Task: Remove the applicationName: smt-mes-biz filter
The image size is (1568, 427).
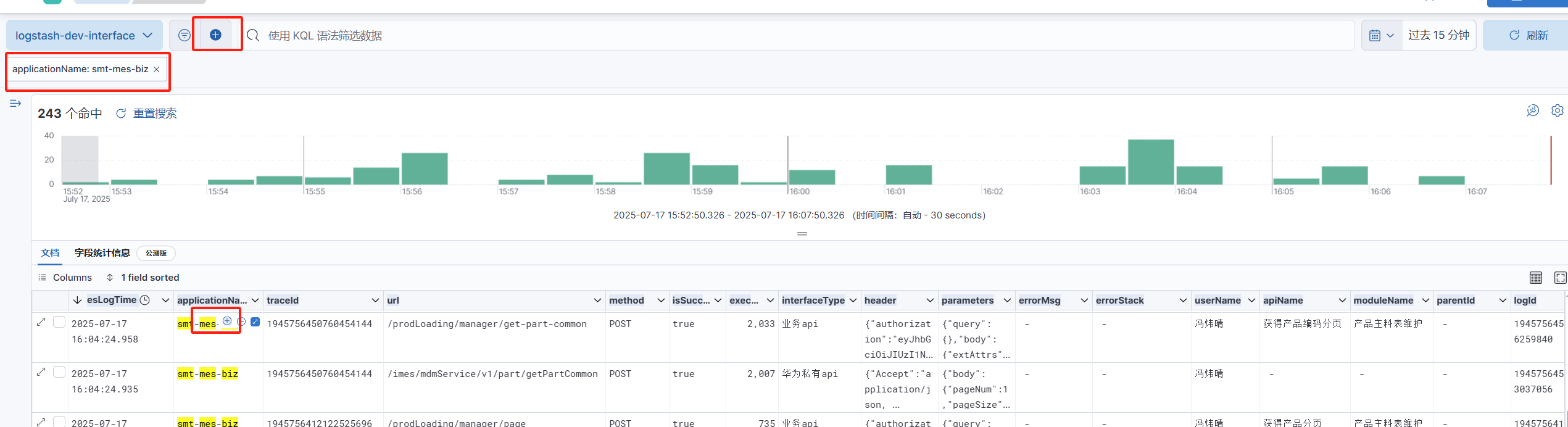Action: pyautogui.click(x=157, y=69)
